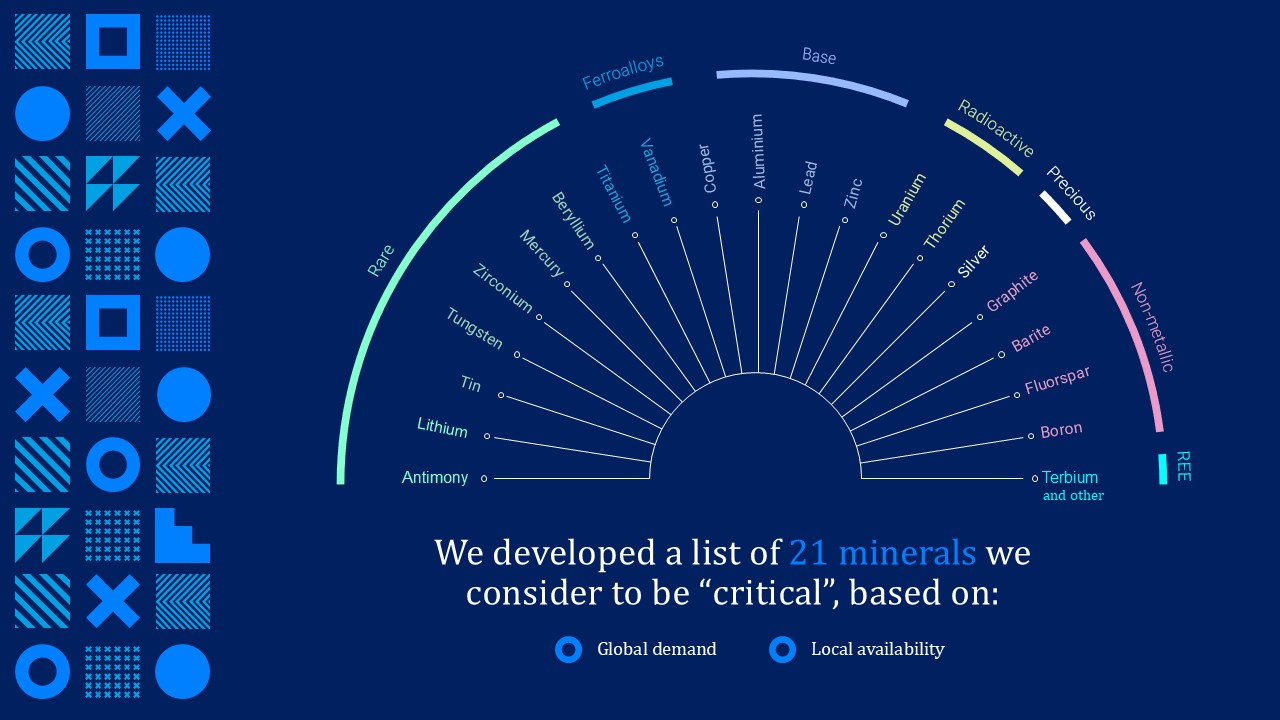Select the Antimony label

pyautogui.click(x=435, y=478)
